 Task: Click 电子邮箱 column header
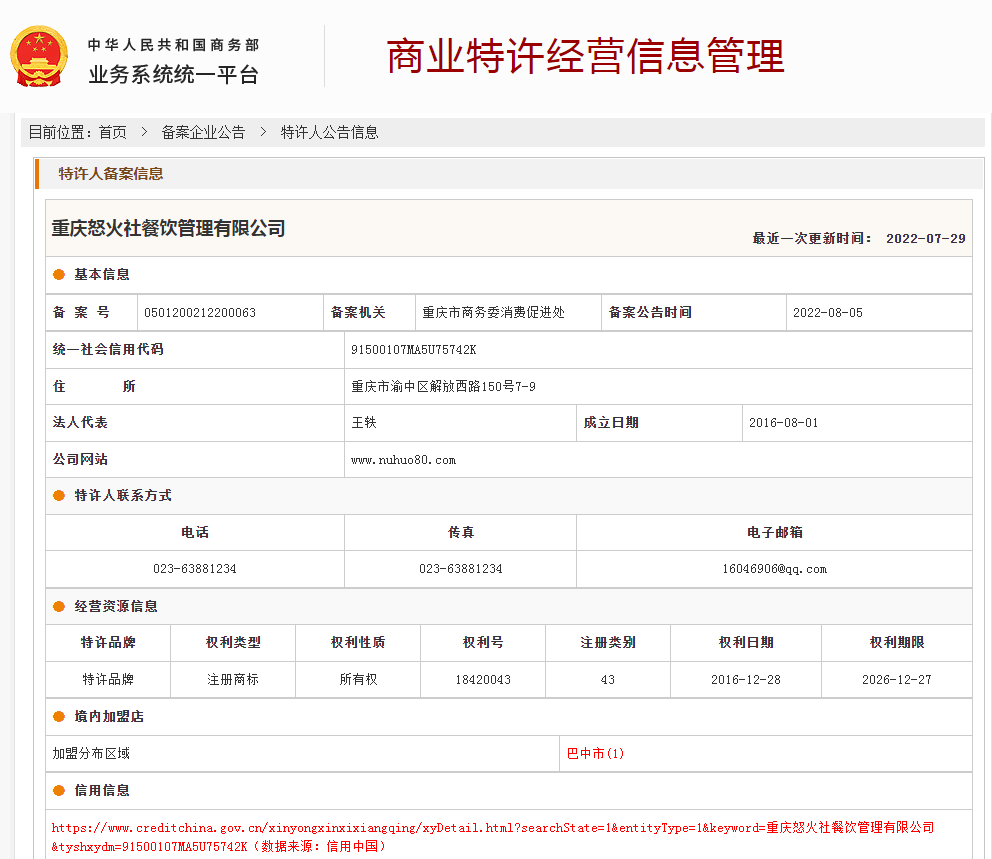(x=774, y=533)
